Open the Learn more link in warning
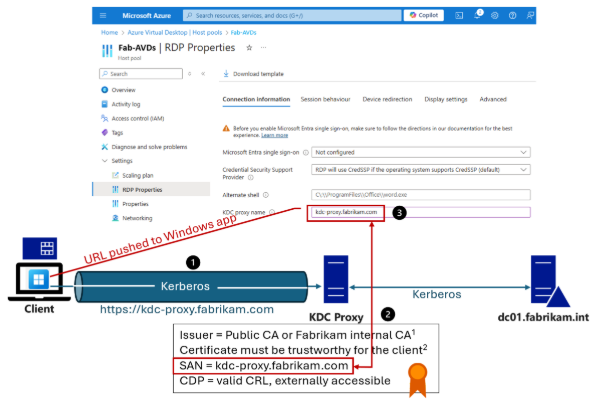This screenshot has width=602, height=406. click(275, 136)
